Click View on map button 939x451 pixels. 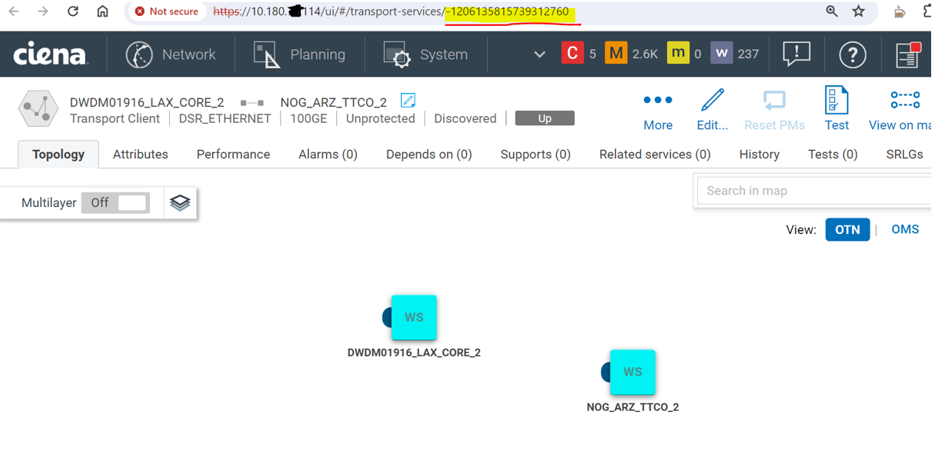coord(901,111)
